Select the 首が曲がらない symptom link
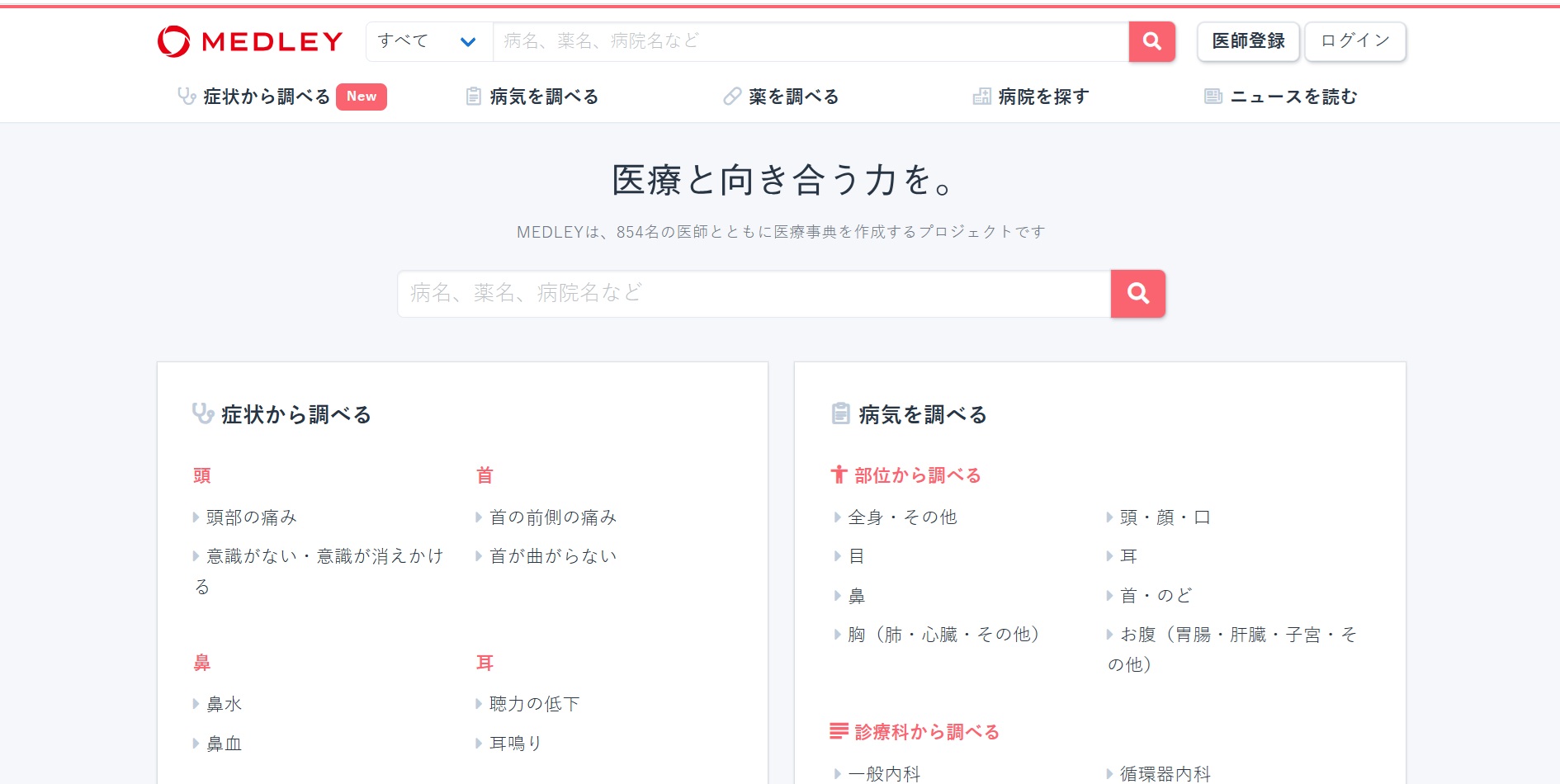The image size is (1560, 784). [553, 556]
